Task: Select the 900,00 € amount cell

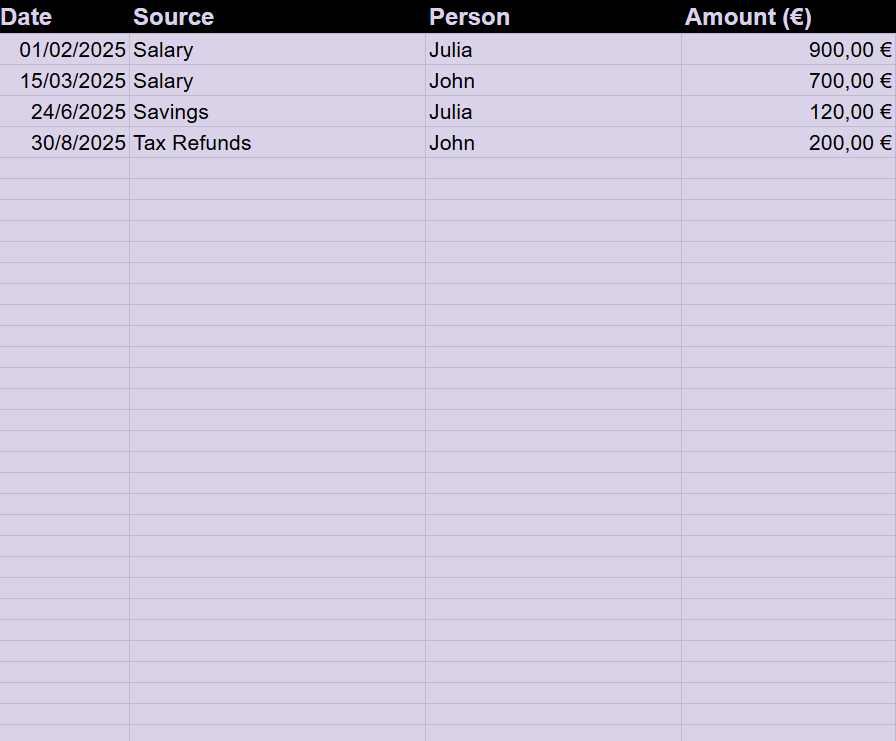Action: click(849, 50)
